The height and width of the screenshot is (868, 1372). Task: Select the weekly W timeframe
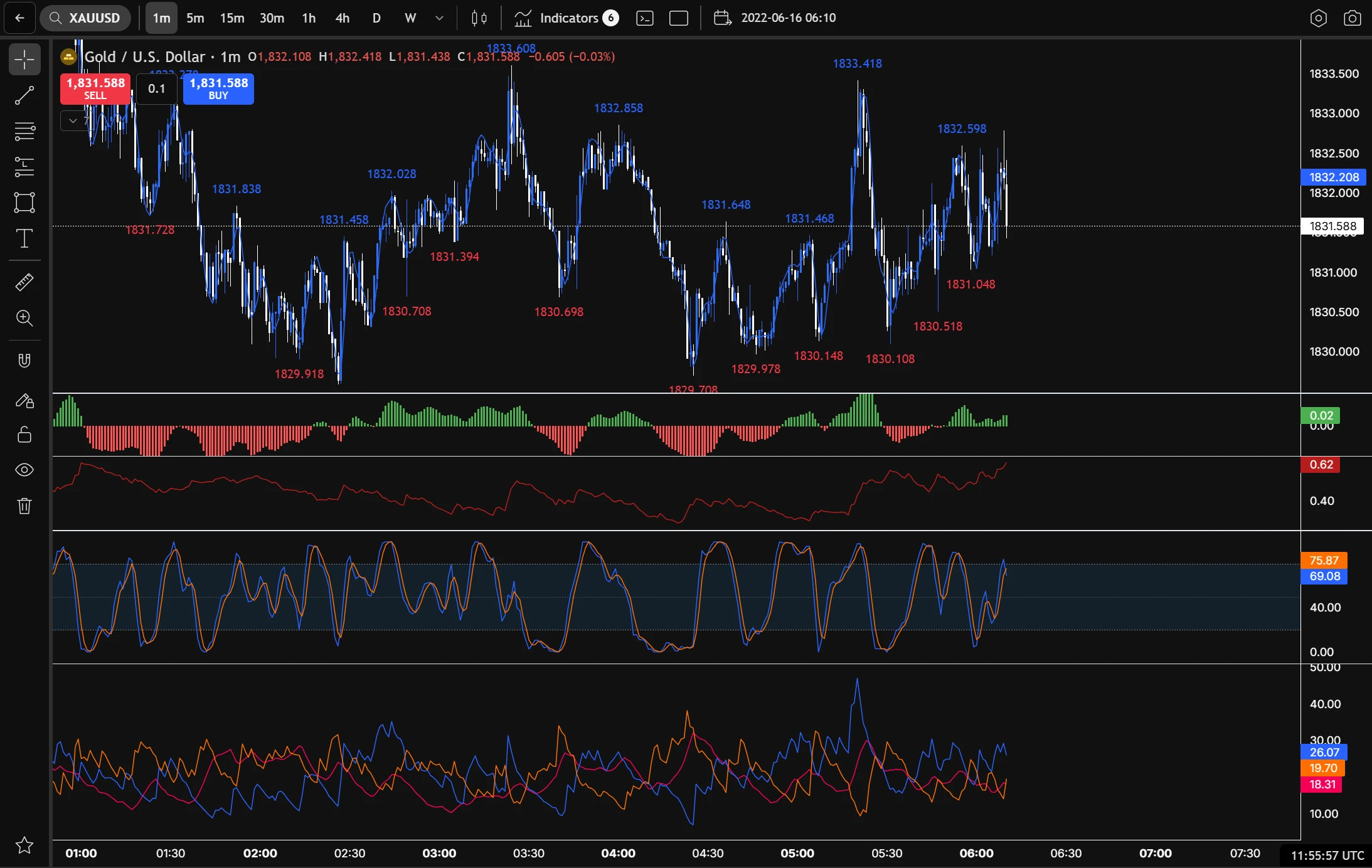(410, 18)
